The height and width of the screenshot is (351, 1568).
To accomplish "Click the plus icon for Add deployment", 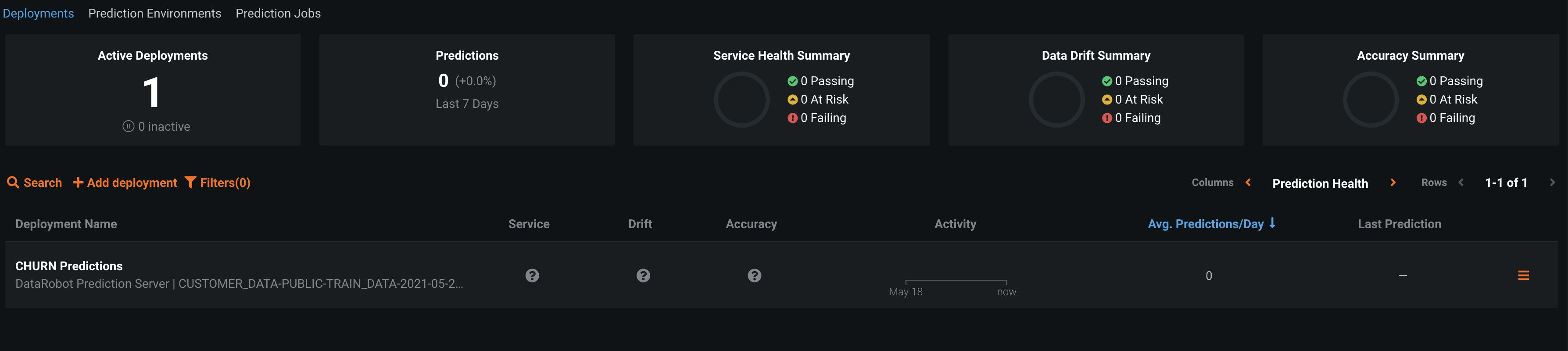I will [78, 183].
